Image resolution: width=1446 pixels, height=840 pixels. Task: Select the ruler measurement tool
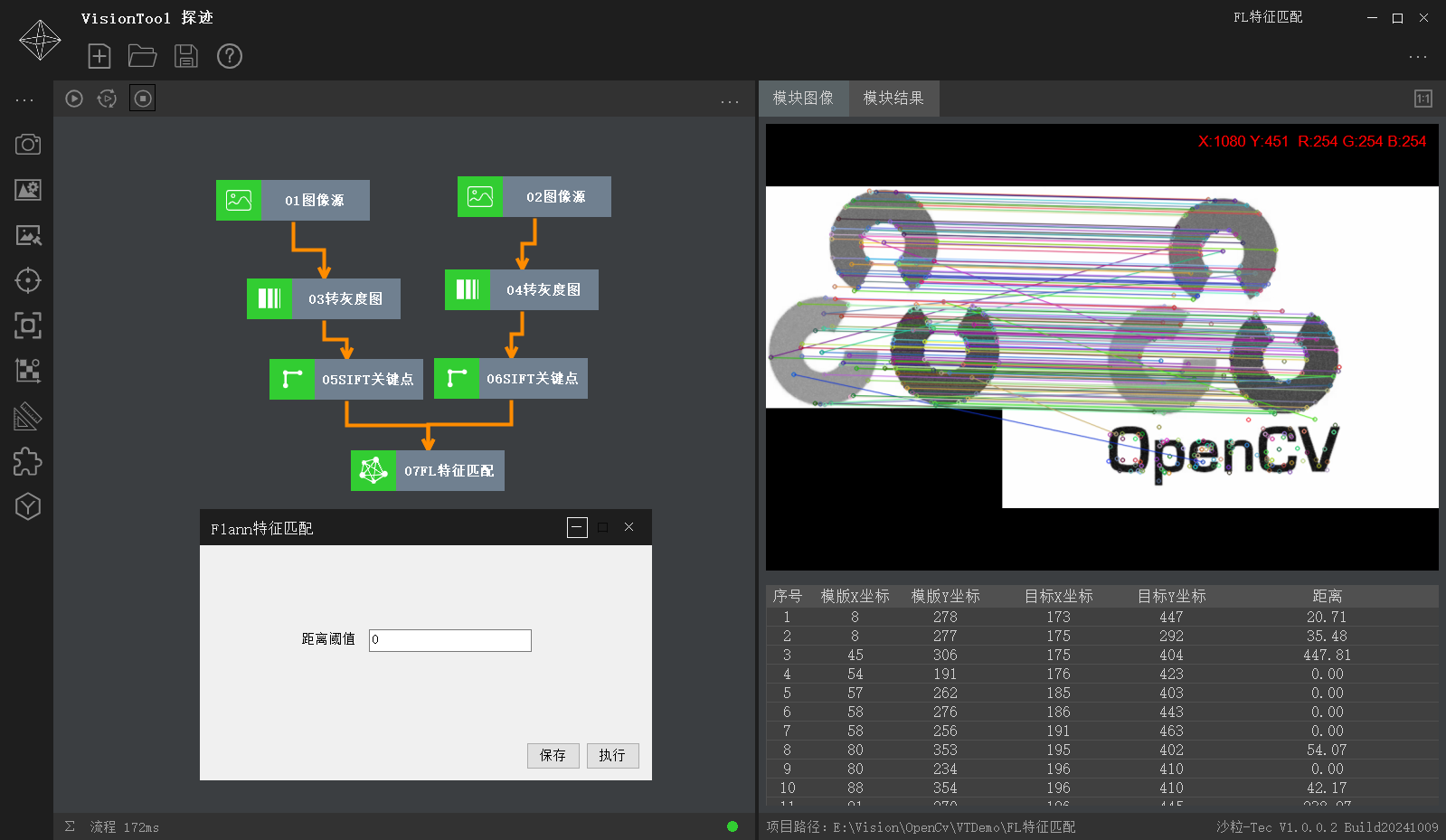click(28, 416)
